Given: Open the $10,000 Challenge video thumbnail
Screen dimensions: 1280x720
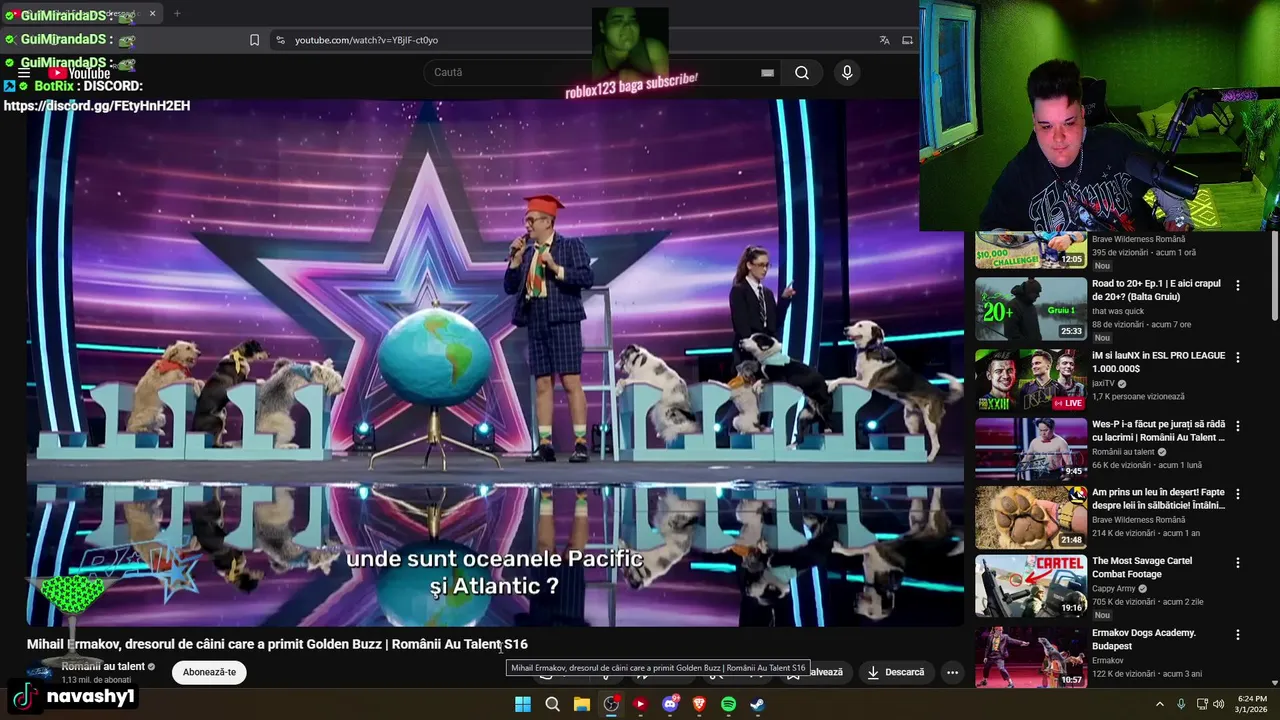Looking at the screenshot, I should [x=1031, y=250].
